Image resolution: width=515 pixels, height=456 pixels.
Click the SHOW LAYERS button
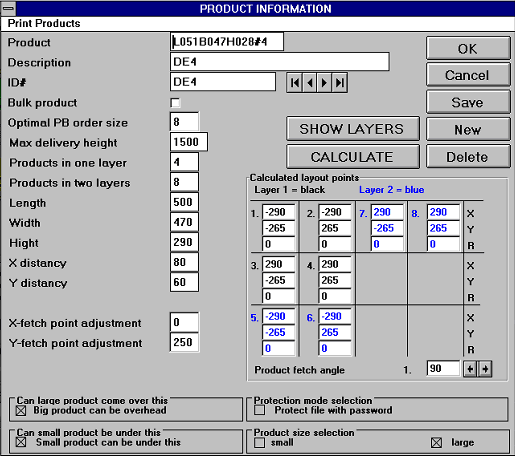point(352,129)
